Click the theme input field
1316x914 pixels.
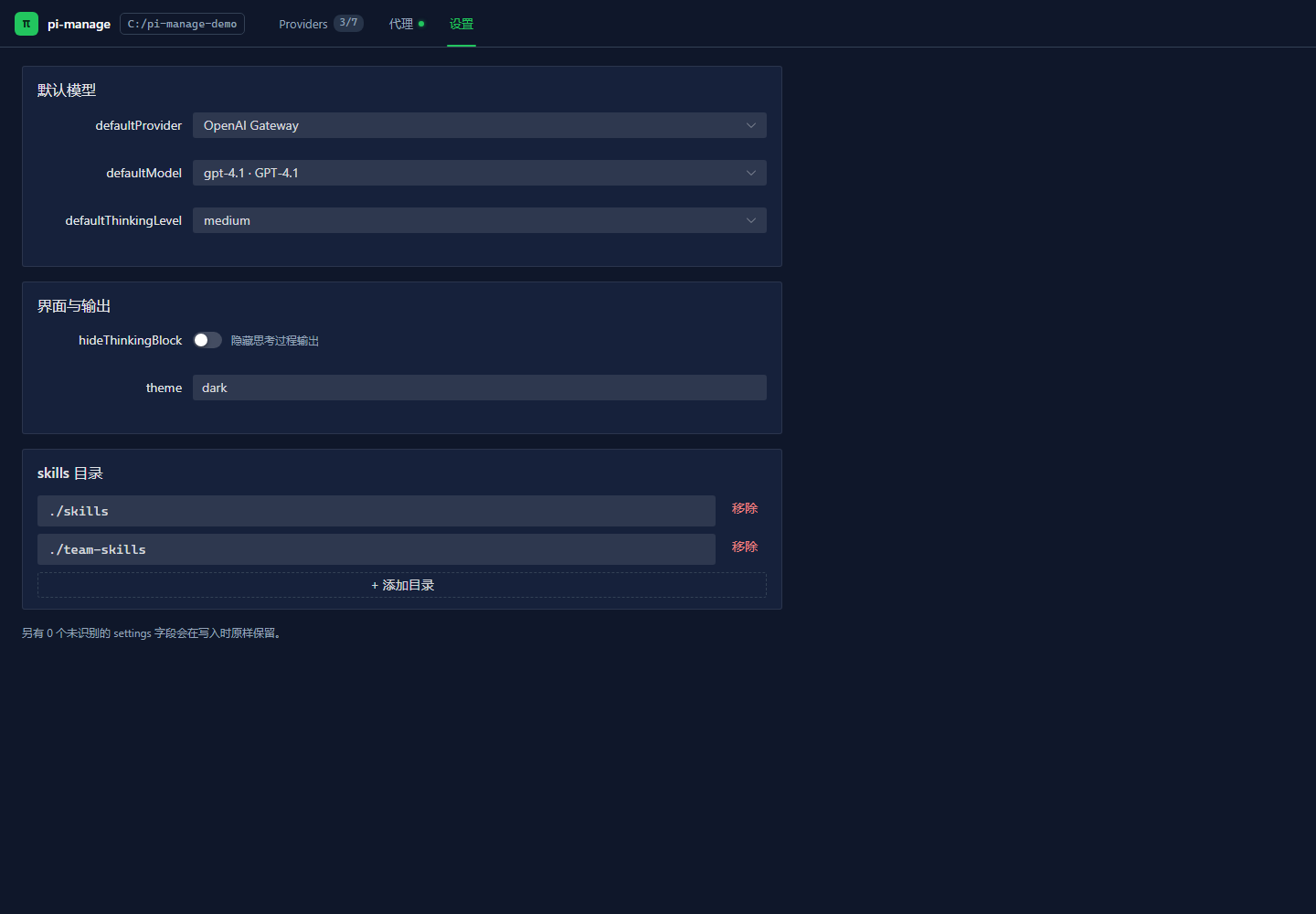pyautogui.click(x=480, y=388)
